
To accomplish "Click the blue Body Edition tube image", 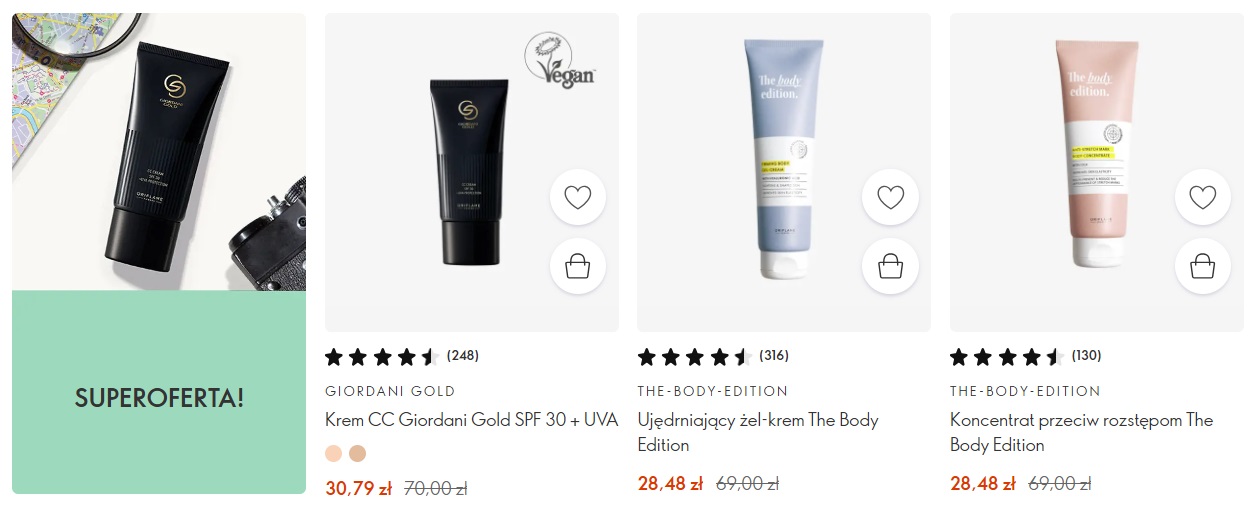I will pyautogui.click(x=784, y=158).
